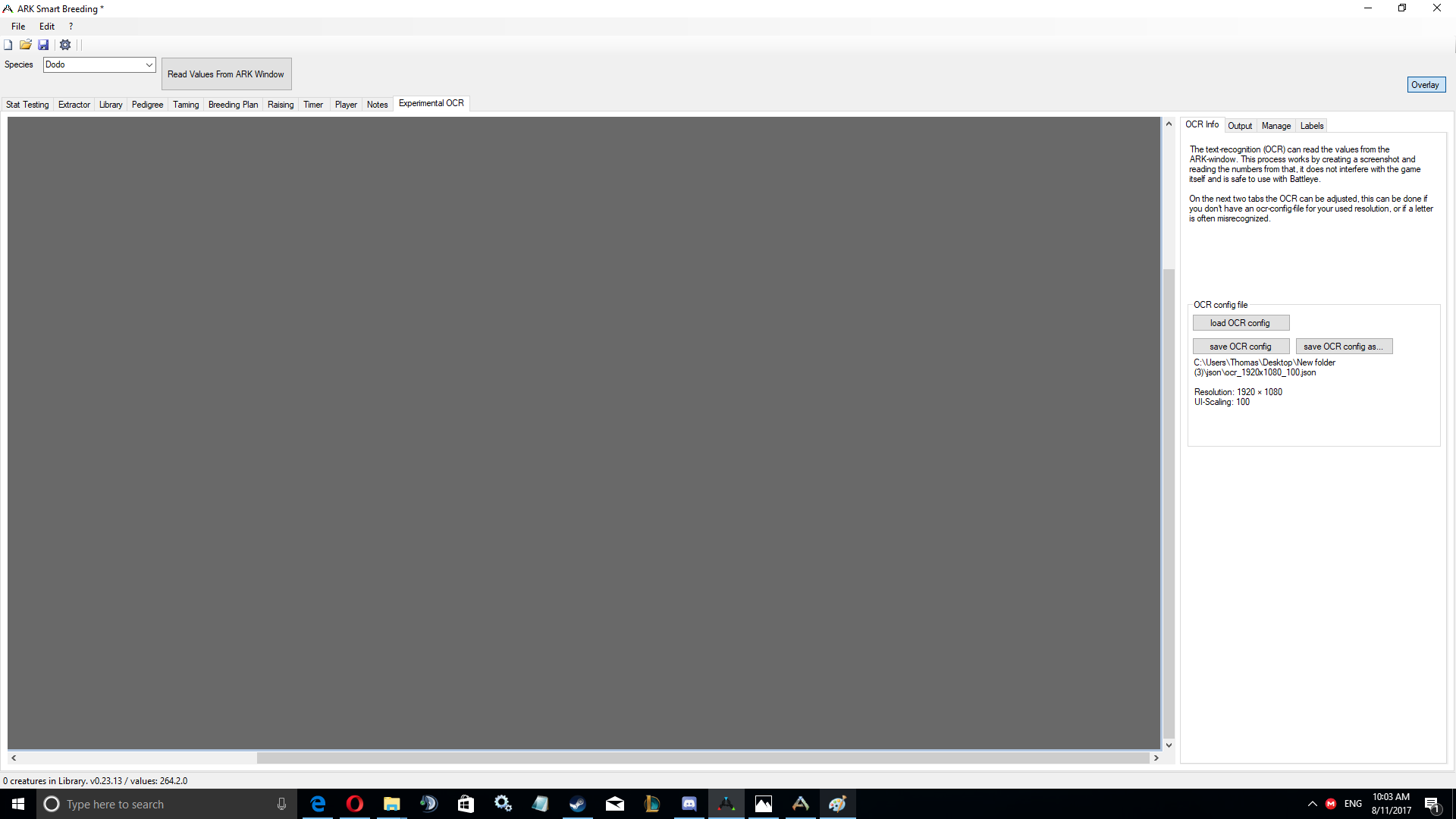
Task: Click Read Values From ARK Window
Action: click(x=226, y=74)
